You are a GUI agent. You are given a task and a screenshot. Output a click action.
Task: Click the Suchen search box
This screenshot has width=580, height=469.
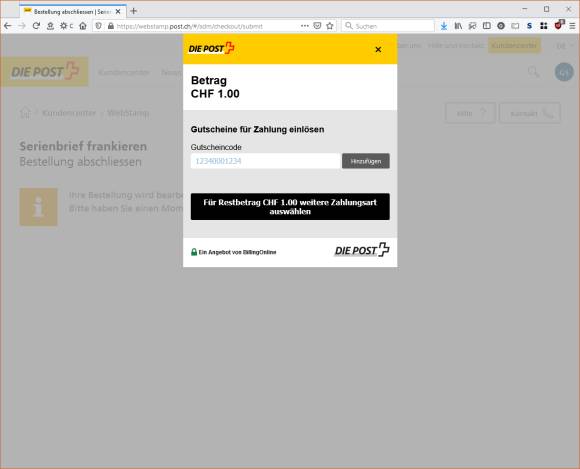388,26
